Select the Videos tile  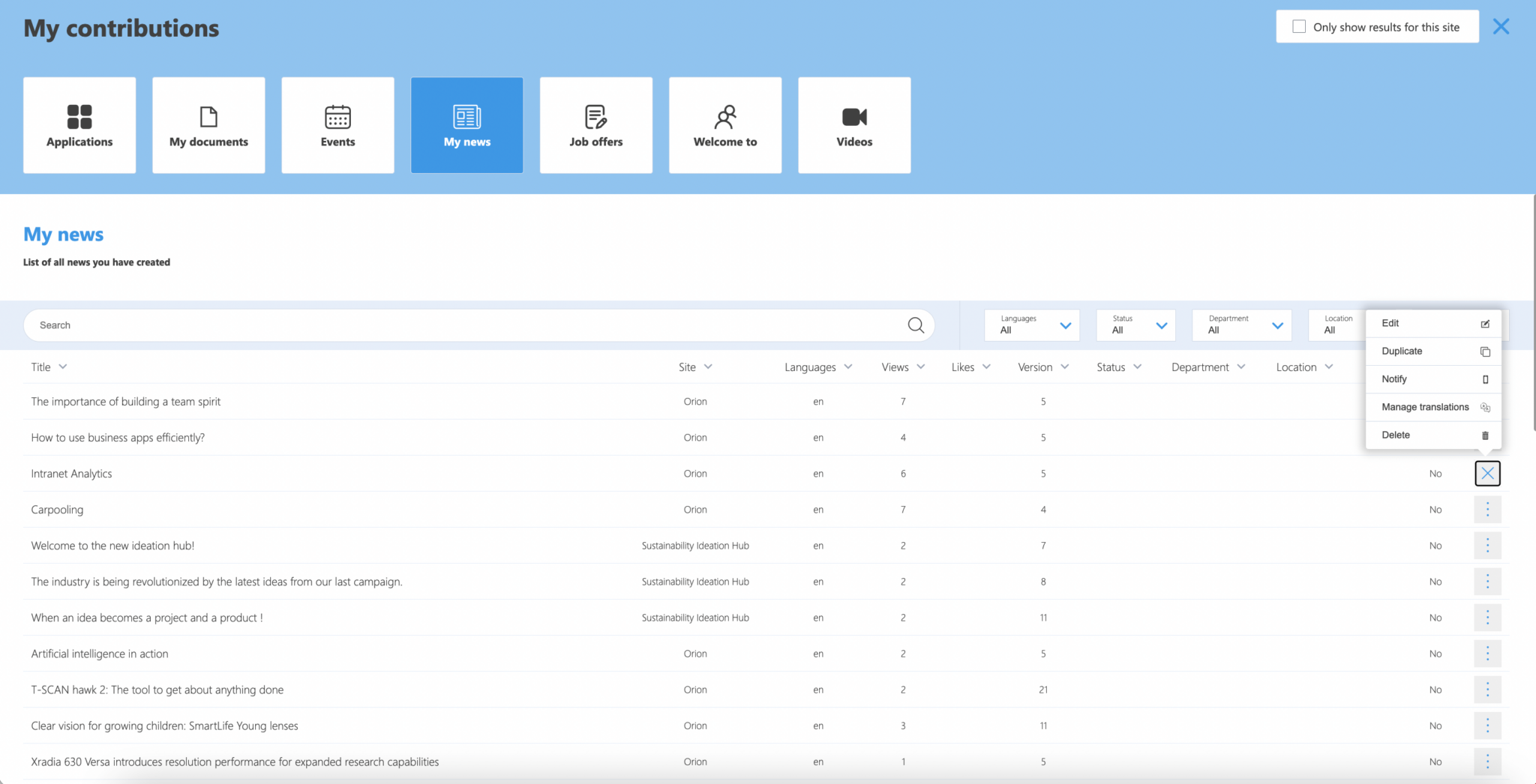point(853,124)
